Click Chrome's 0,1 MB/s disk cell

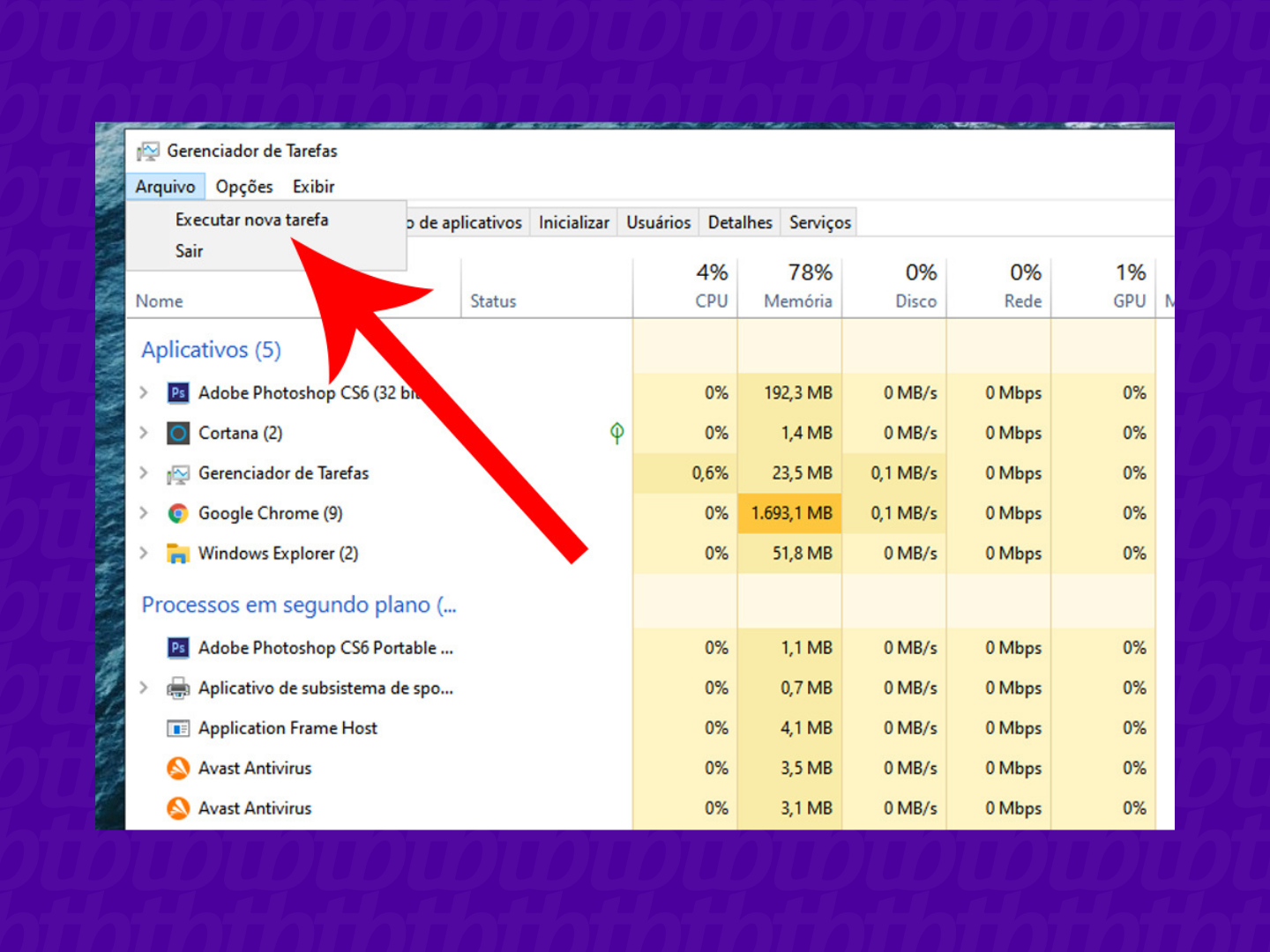pyautogui.click(x=894, y=513)
